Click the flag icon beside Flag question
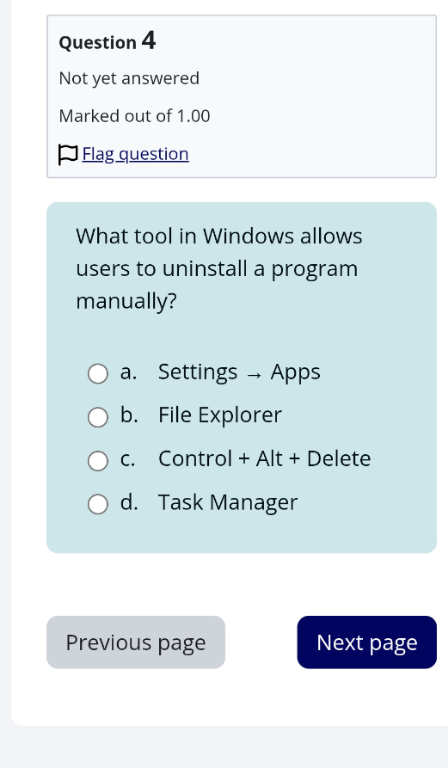Viewport: 448px width, 768px height. [68, 155]
